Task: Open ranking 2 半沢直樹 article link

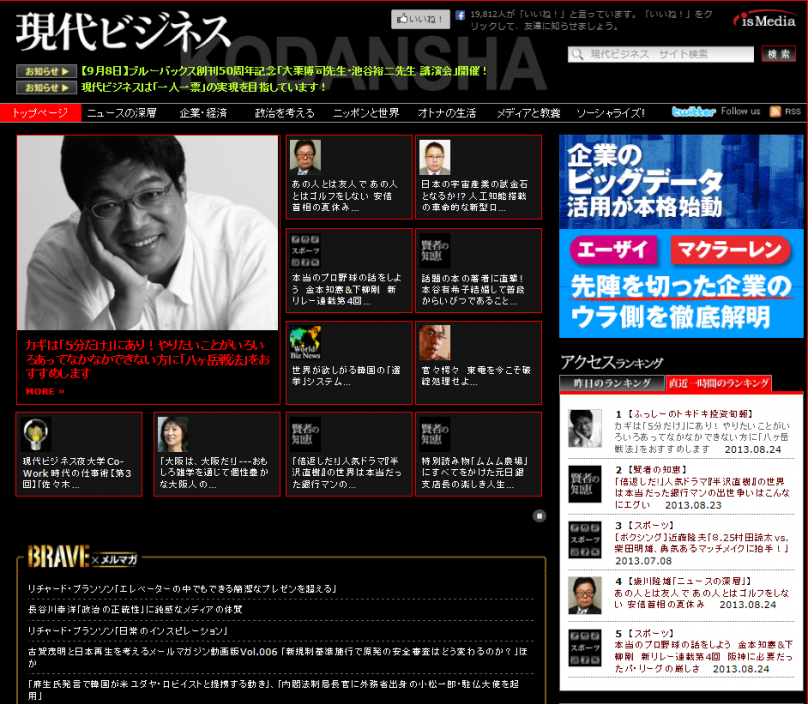Action: [702, 493]
